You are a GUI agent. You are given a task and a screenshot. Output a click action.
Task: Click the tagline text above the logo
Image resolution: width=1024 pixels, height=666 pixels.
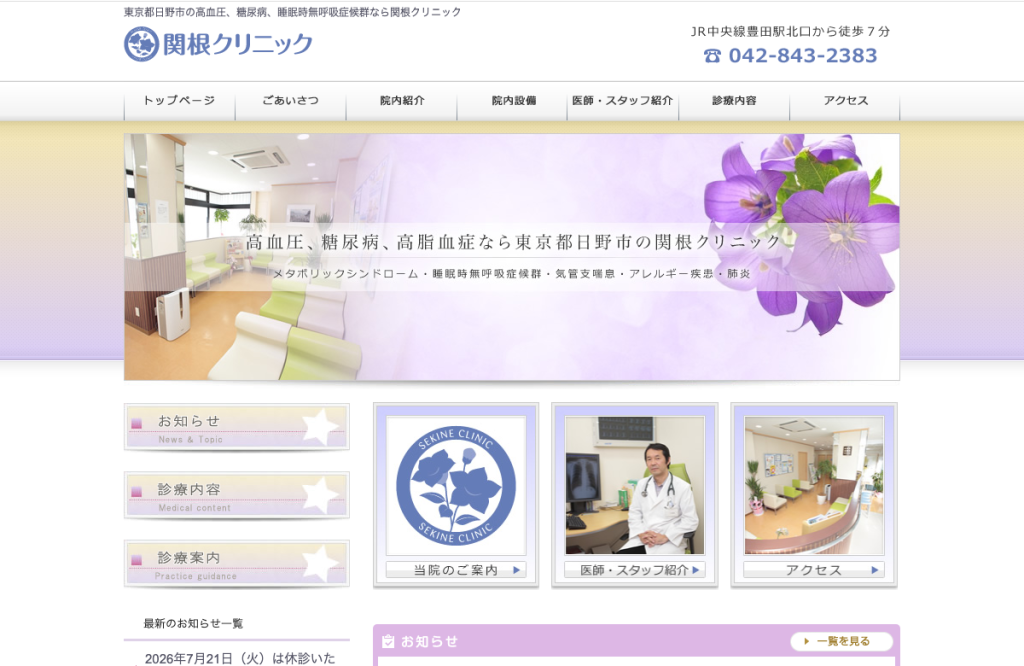click(x=293, y=12)
